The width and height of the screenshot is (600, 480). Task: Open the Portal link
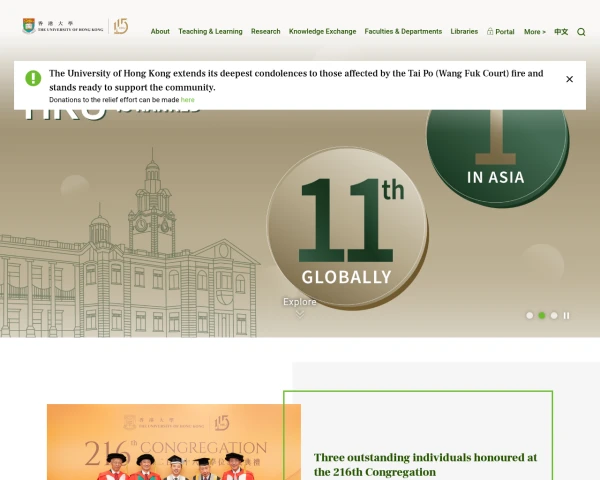pyautogui.click(x=505, y=32)
